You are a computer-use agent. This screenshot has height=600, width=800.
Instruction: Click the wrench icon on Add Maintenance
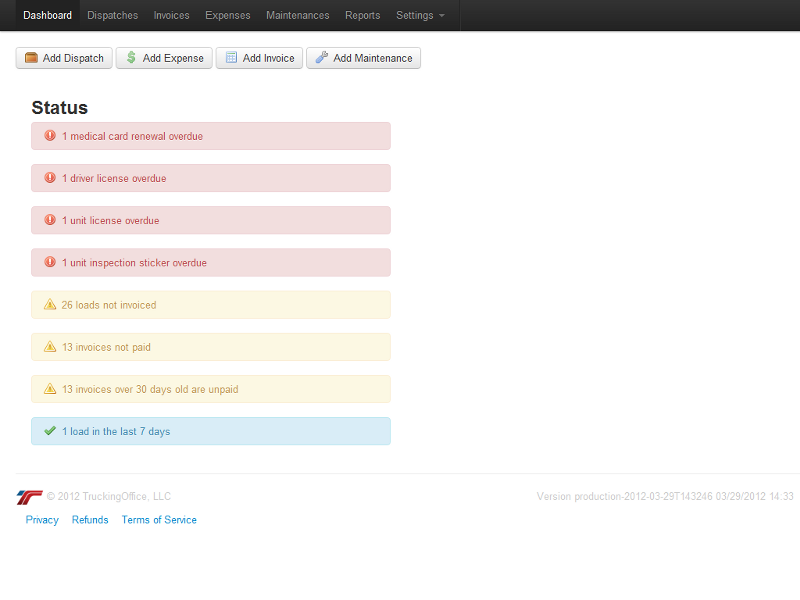click(x=321, y=58)
